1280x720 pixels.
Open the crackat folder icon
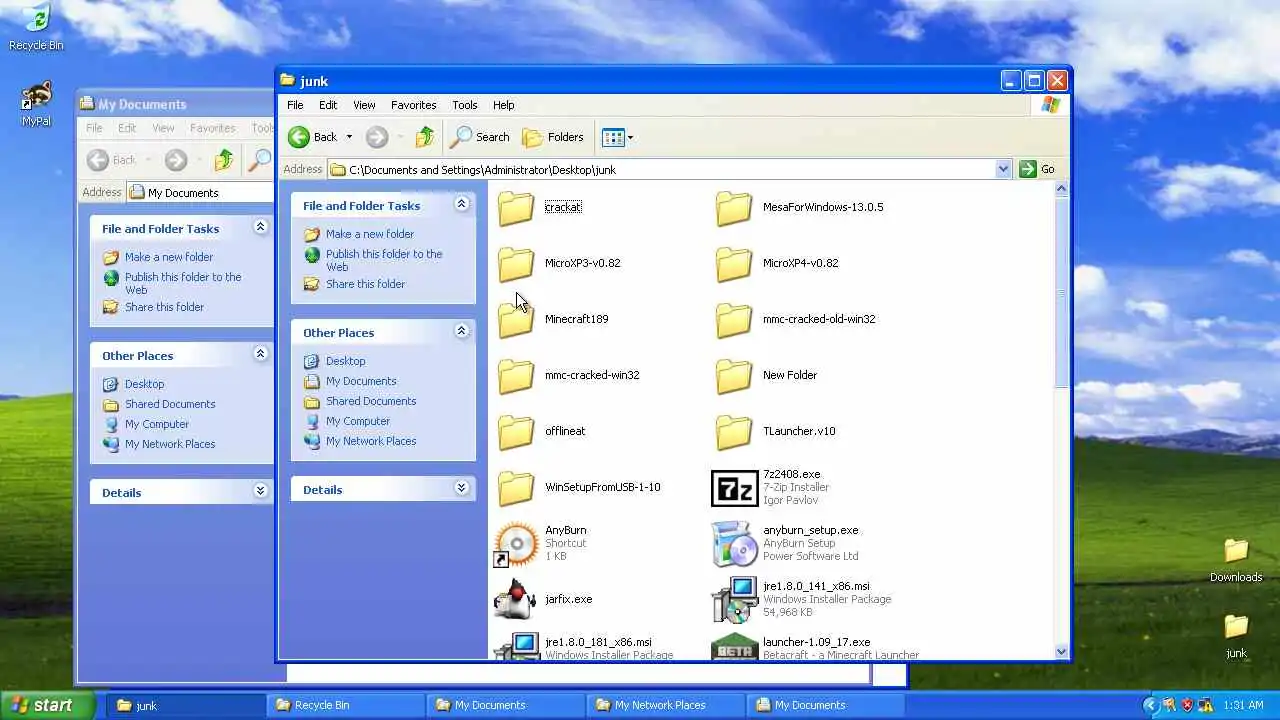(516, 207)
